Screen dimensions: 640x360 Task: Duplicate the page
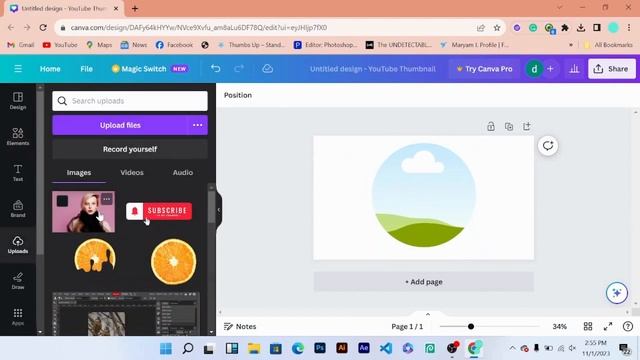(509, 127)
